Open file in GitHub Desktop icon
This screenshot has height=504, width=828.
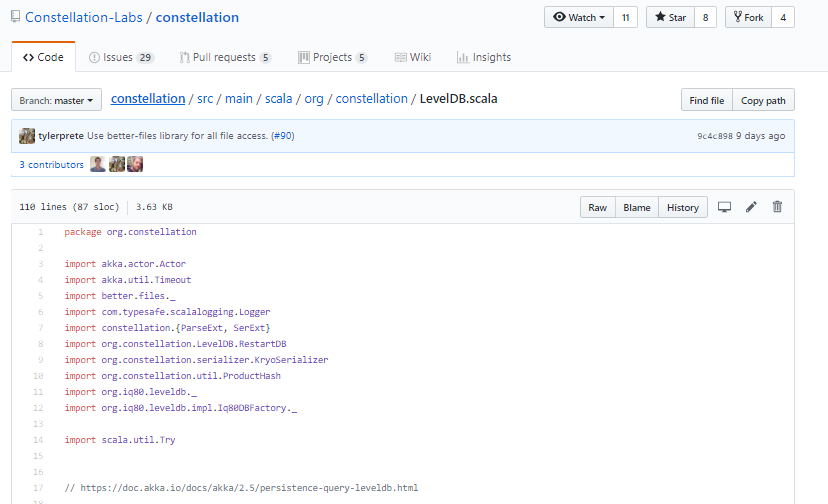[x=725, y=207]
